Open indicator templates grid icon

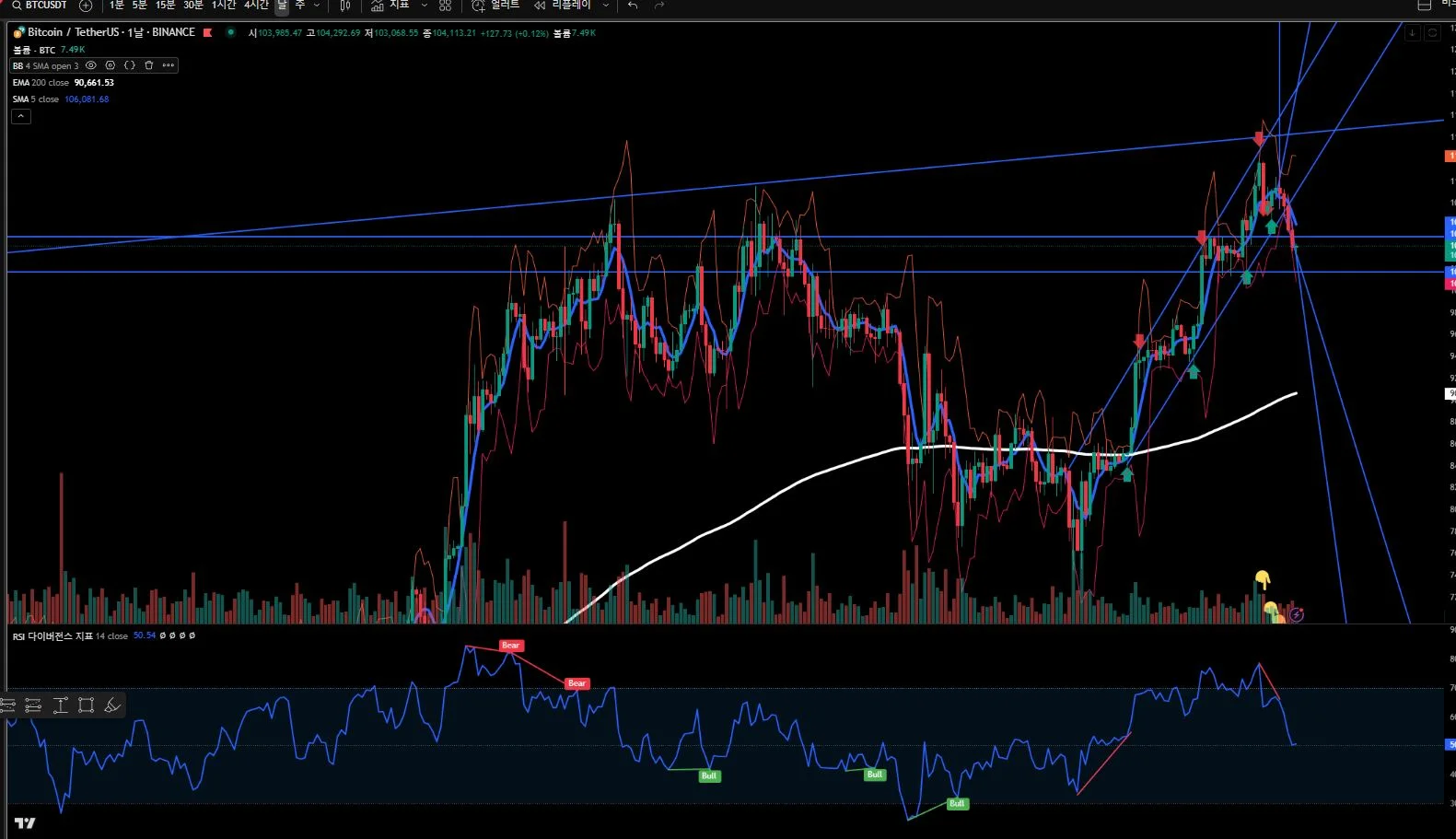tap(446, 6)
